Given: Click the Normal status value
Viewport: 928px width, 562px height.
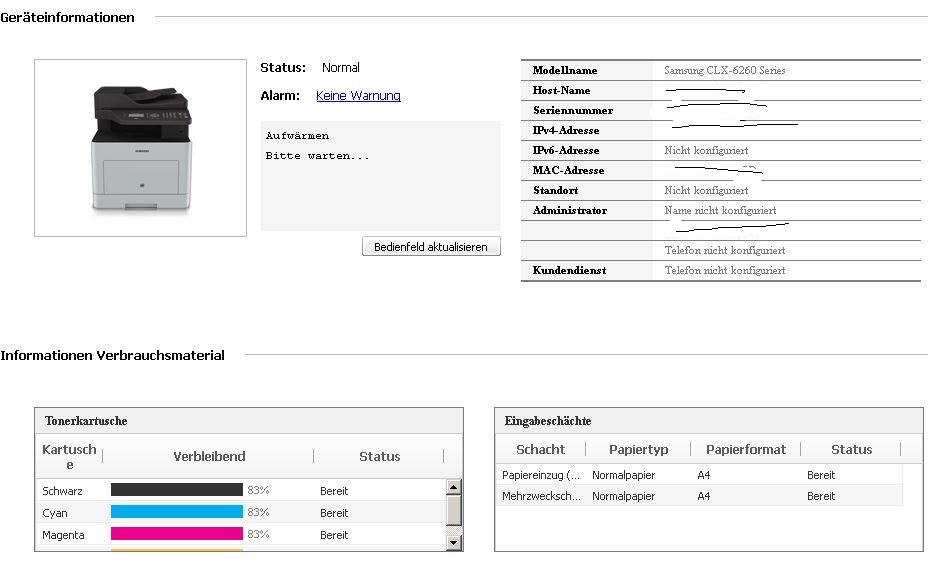Looking at the screenshot, I should tap(340, 67).
